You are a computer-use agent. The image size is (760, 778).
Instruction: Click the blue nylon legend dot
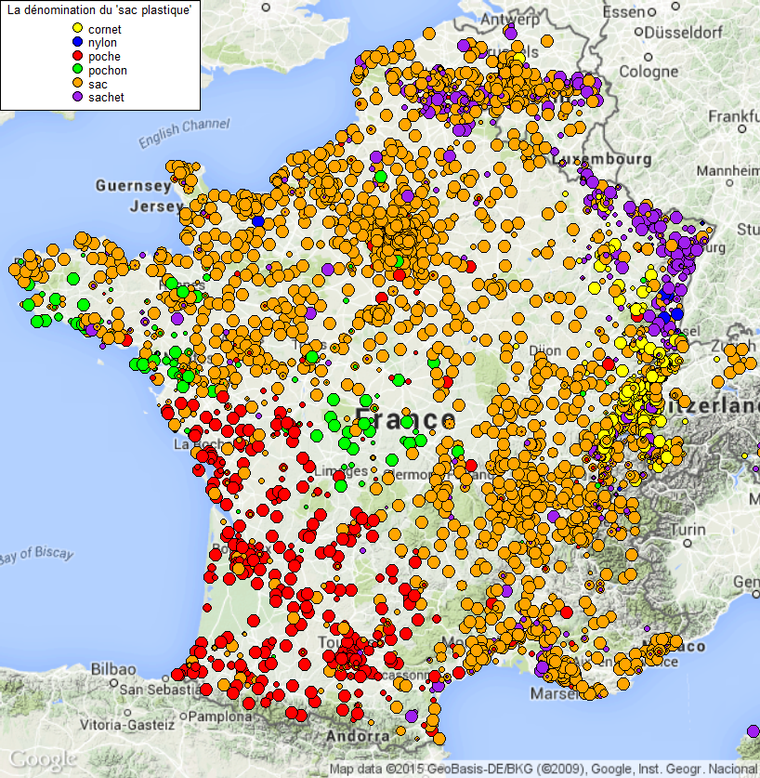coord(76,43)
